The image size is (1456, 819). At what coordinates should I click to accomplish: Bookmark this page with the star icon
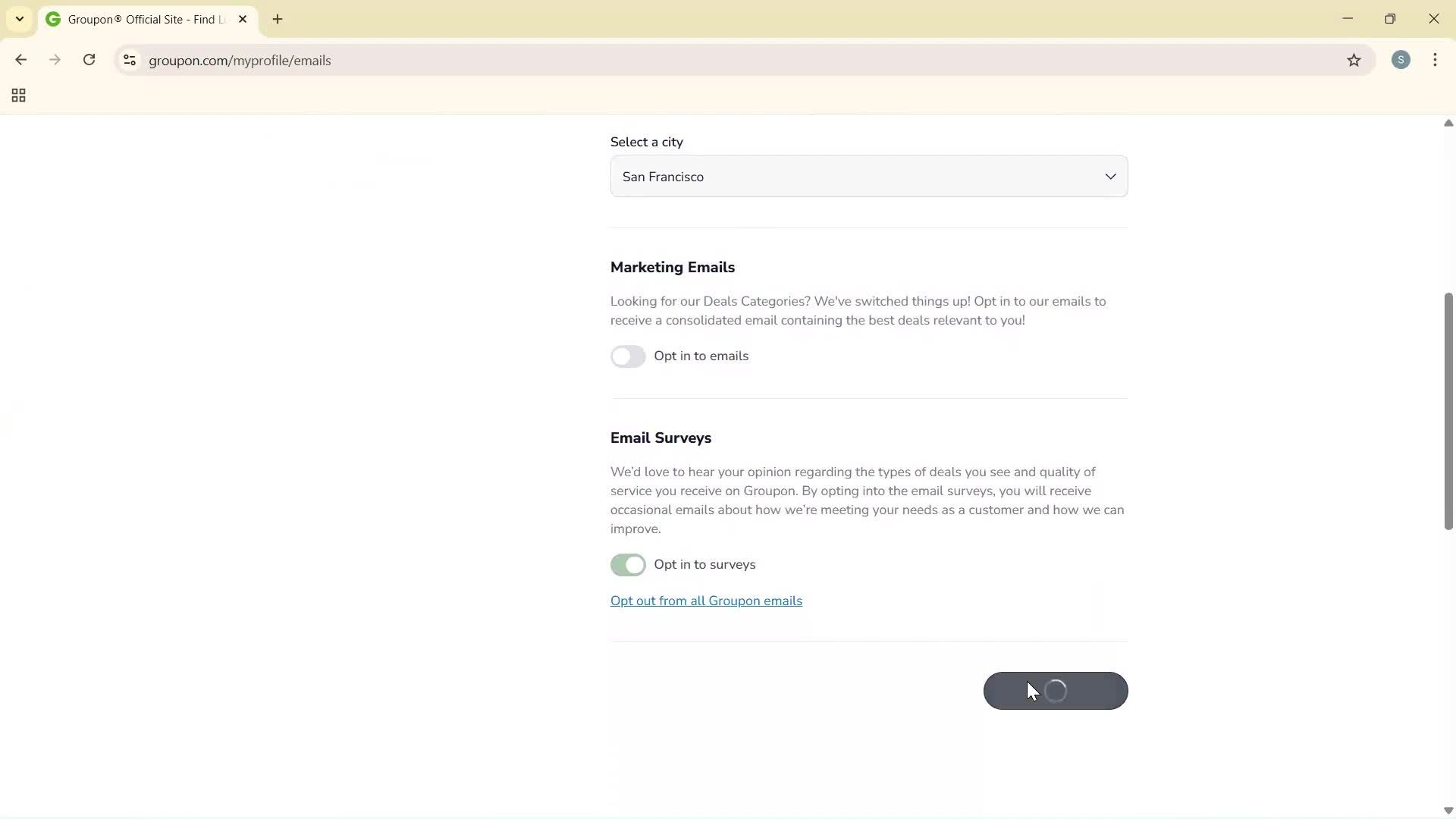[x=1354, y=61]
